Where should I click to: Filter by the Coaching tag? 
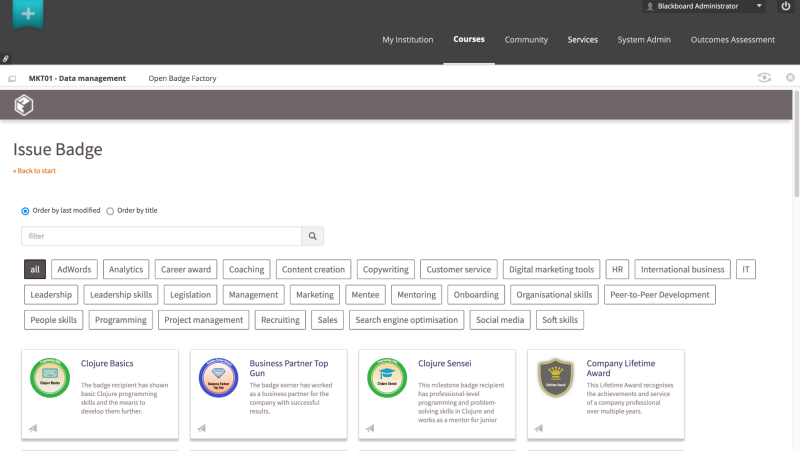tap(246, 269)
